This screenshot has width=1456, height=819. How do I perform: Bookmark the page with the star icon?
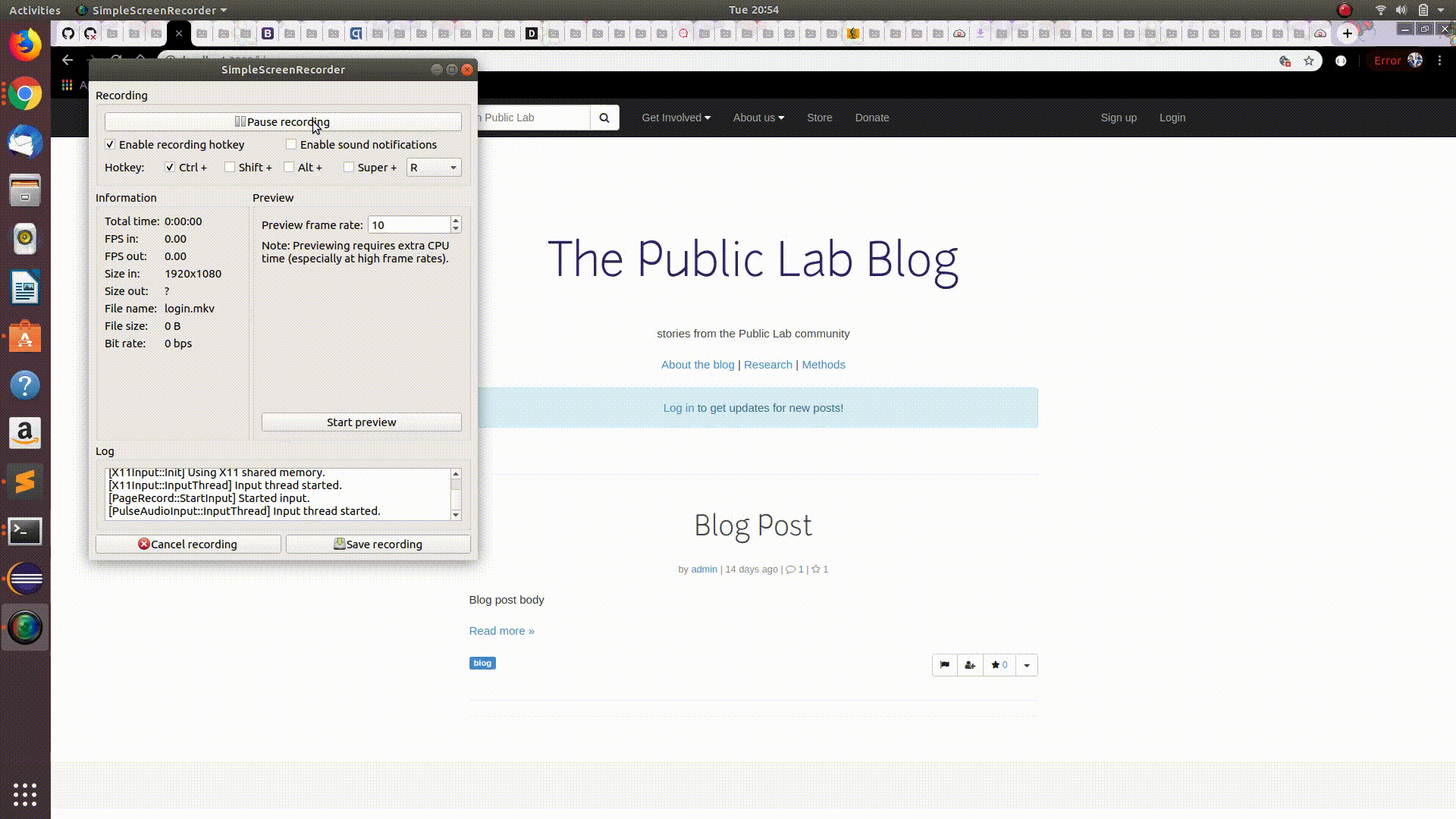pyautogui.click(x=1309, y=61)
